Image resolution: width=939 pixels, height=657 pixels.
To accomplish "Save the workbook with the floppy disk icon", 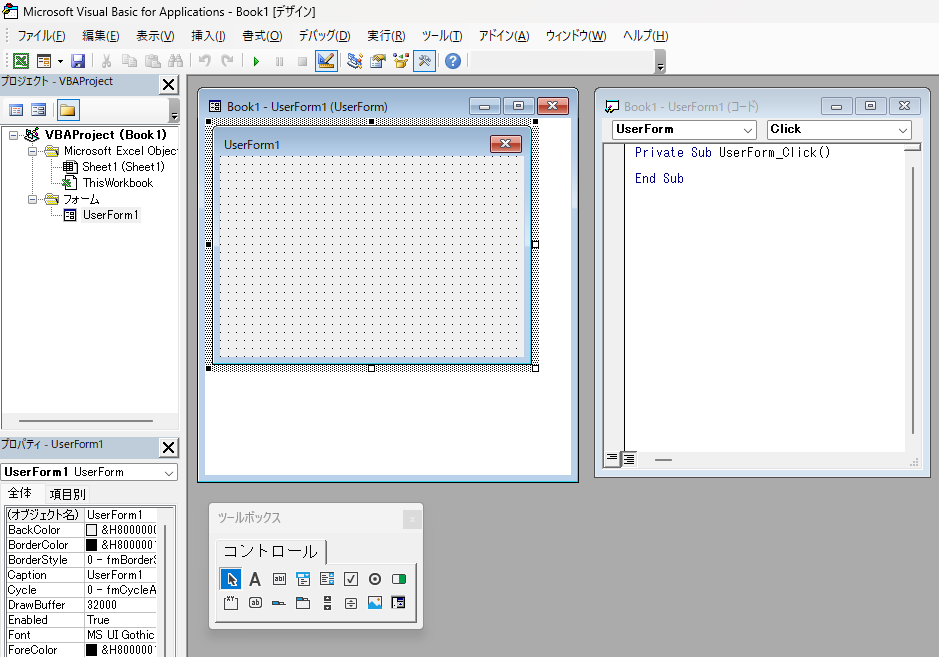I will point(78,62).
